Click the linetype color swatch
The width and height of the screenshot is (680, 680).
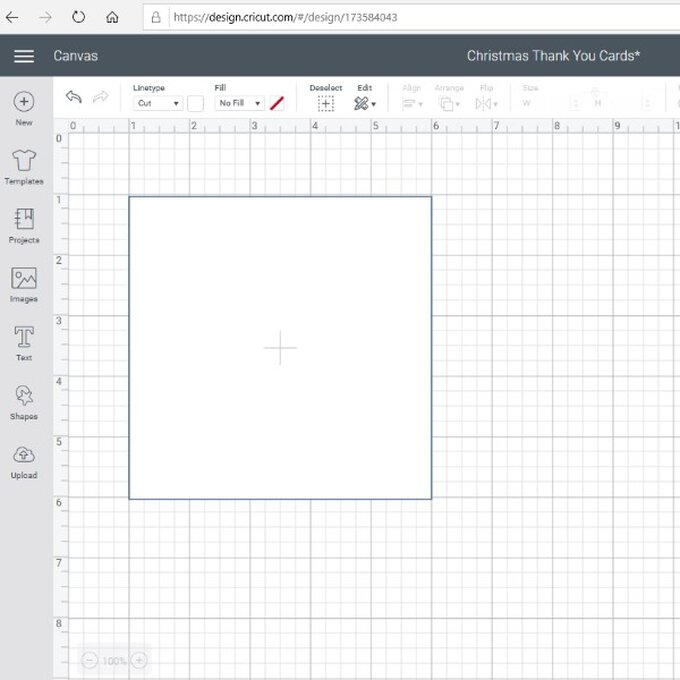[x=195, y=103]
